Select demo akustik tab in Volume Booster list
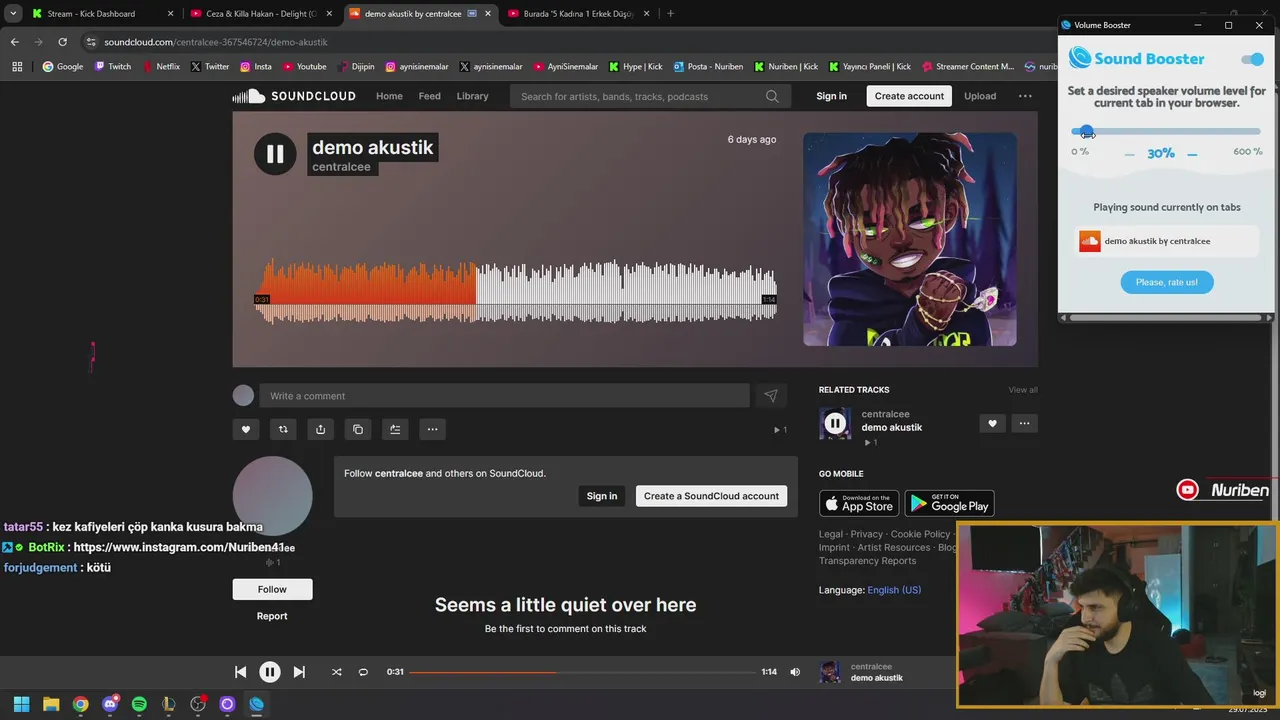This screenshot has height=720, width=1280. [1166, 241]
